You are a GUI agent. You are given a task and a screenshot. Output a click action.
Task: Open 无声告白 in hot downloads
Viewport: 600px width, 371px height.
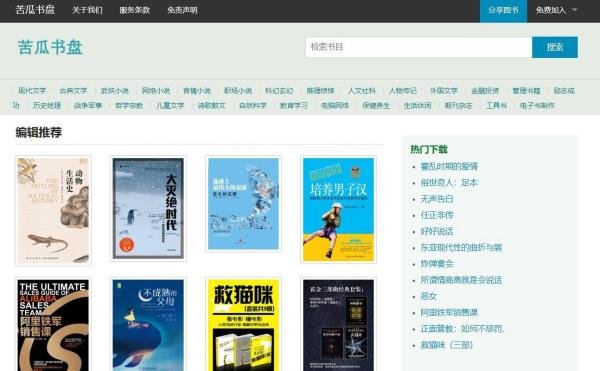(437, 199)
